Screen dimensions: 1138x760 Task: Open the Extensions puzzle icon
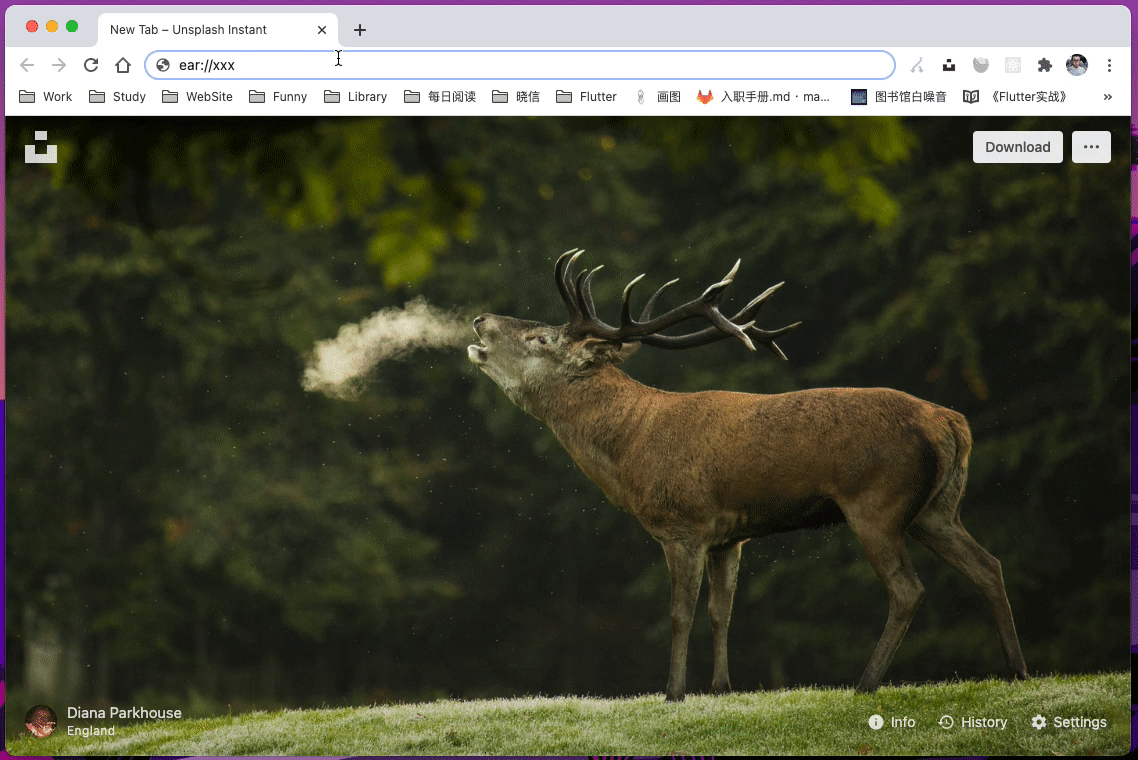tap(1044, 65)
